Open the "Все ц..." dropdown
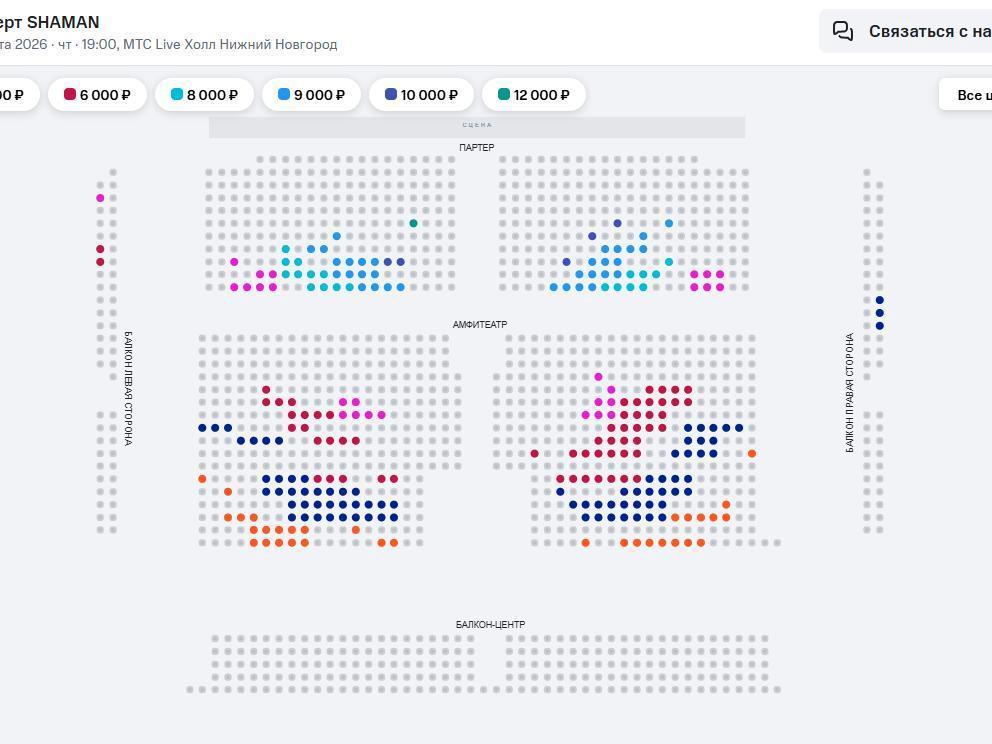 (968, 95)
